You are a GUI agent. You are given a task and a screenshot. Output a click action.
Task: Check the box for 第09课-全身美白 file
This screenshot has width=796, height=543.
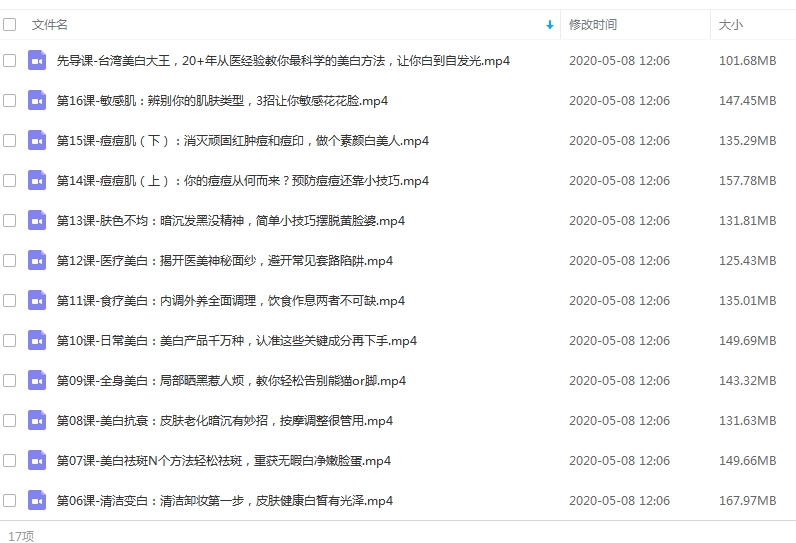(x=10, y=381)
